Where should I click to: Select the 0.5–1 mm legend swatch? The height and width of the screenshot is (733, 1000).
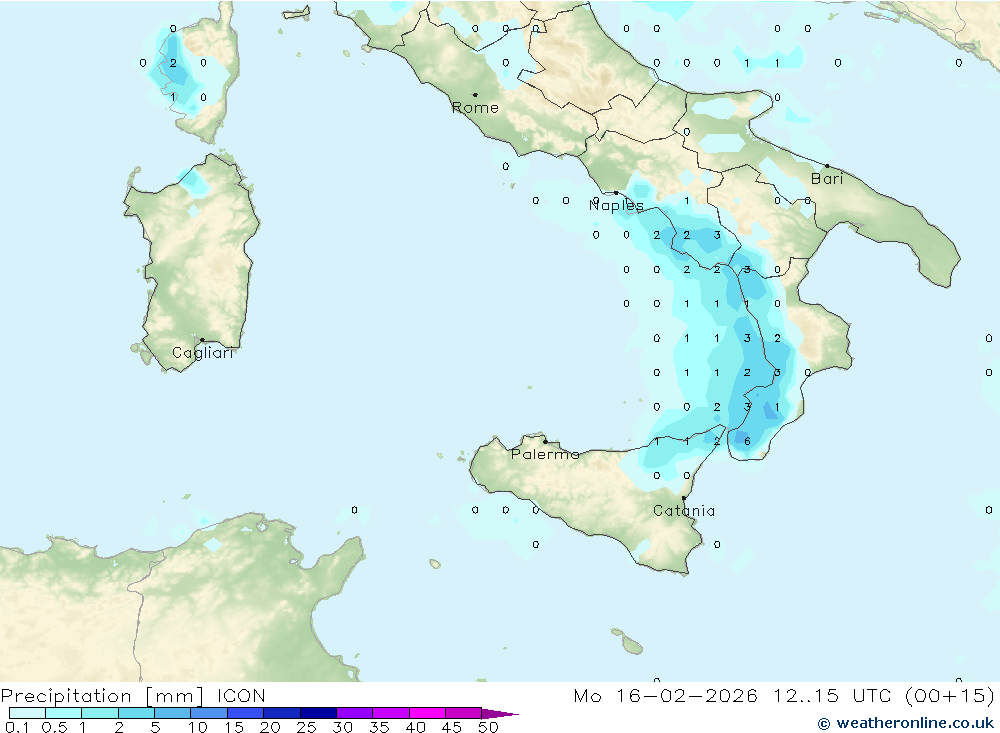(64, 713)
